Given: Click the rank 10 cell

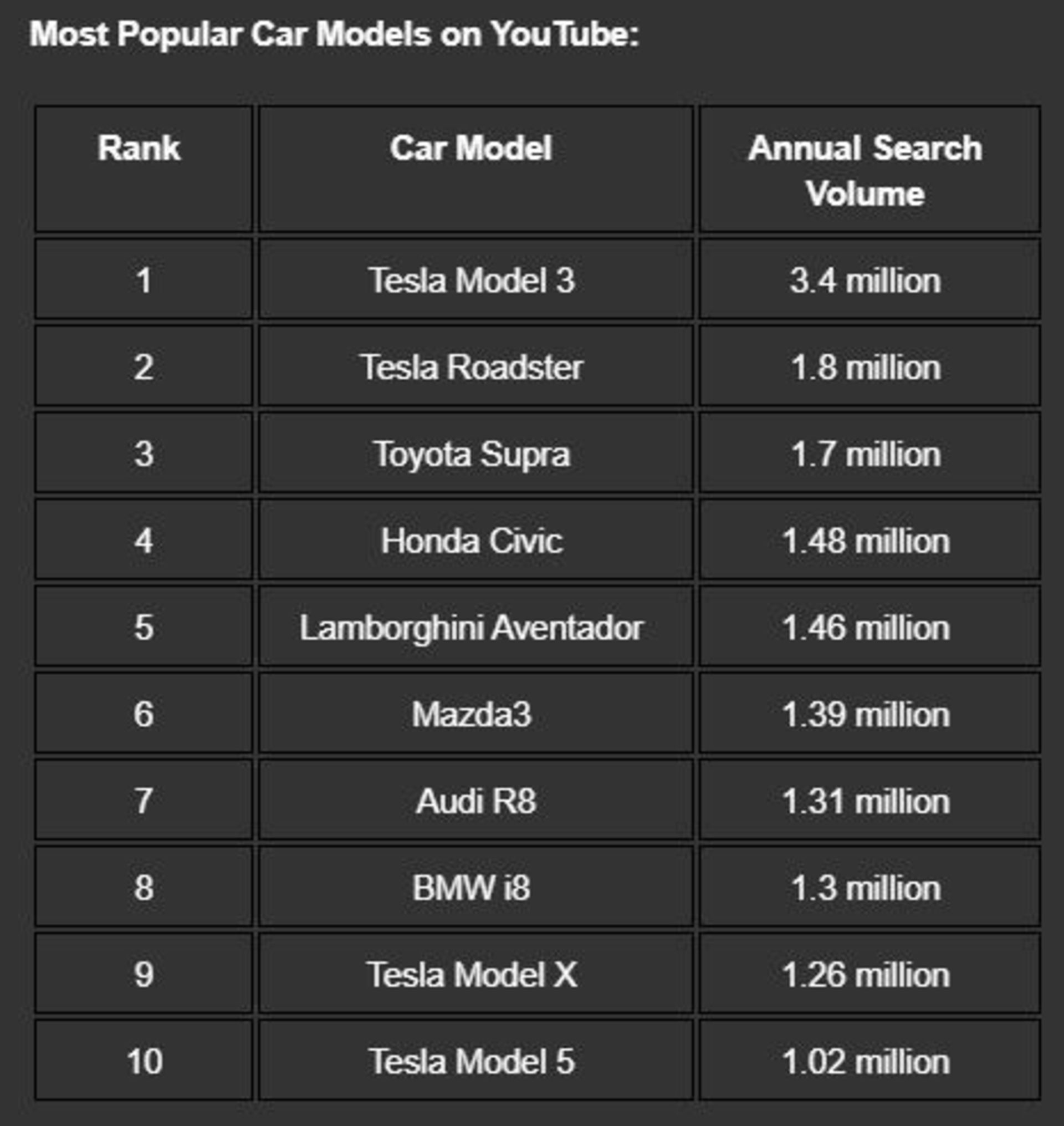Looking at the screenshot, I should 145,1062.
